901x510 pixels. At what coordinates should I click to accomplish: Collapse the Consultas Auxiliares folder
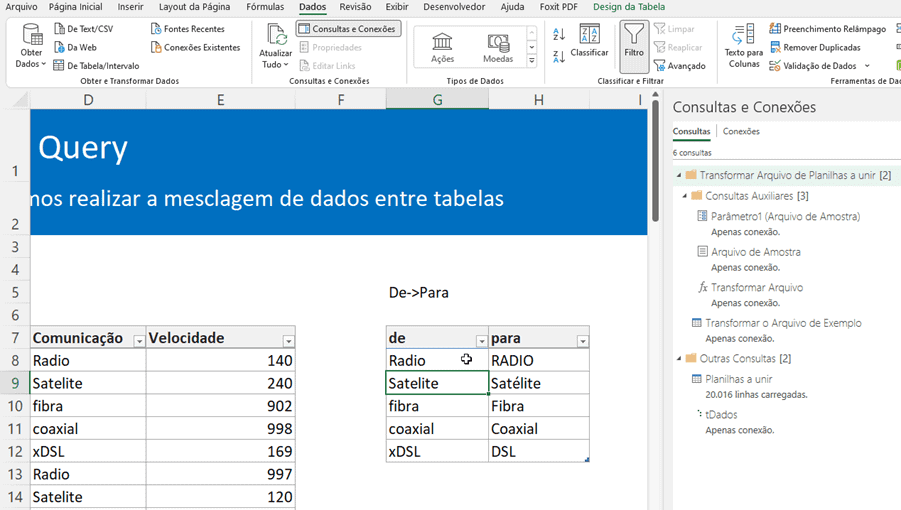[685, 196]
